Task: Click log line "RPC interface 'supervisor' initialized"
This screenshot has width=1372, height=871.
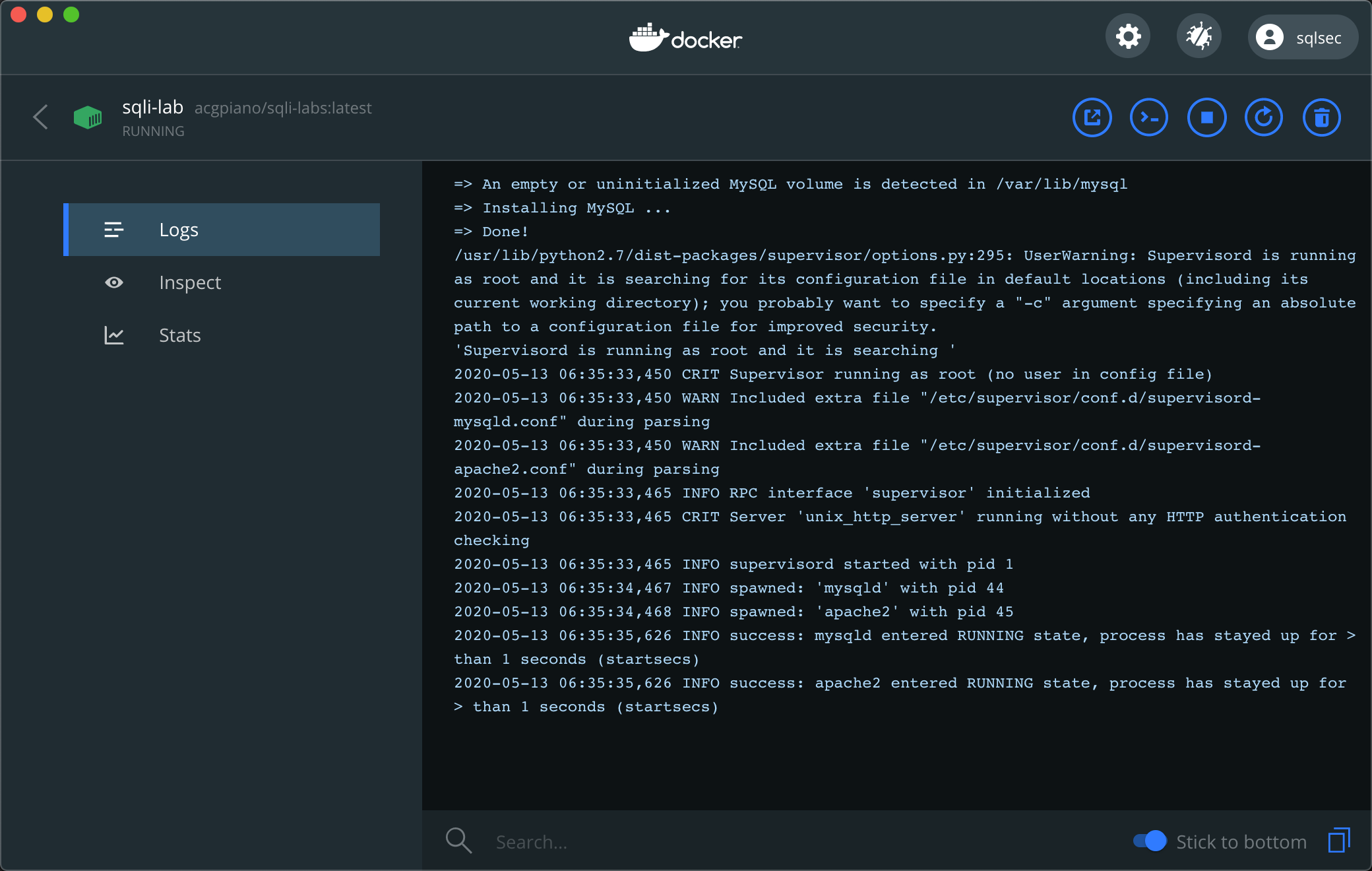Action: pos(772,493)
